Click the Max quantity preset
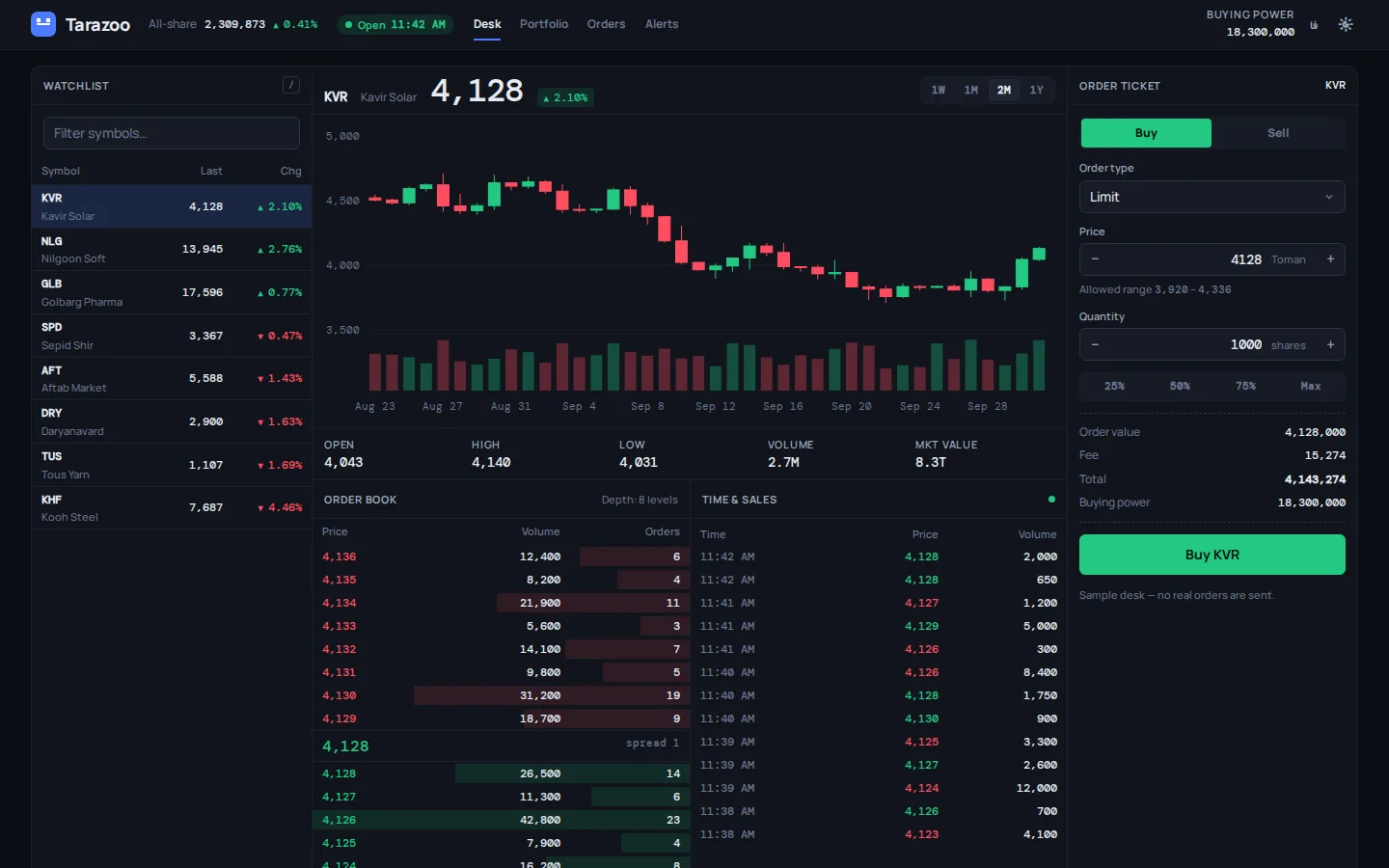This screenshot has height=868, width=1389. [x=1311, y=386]
